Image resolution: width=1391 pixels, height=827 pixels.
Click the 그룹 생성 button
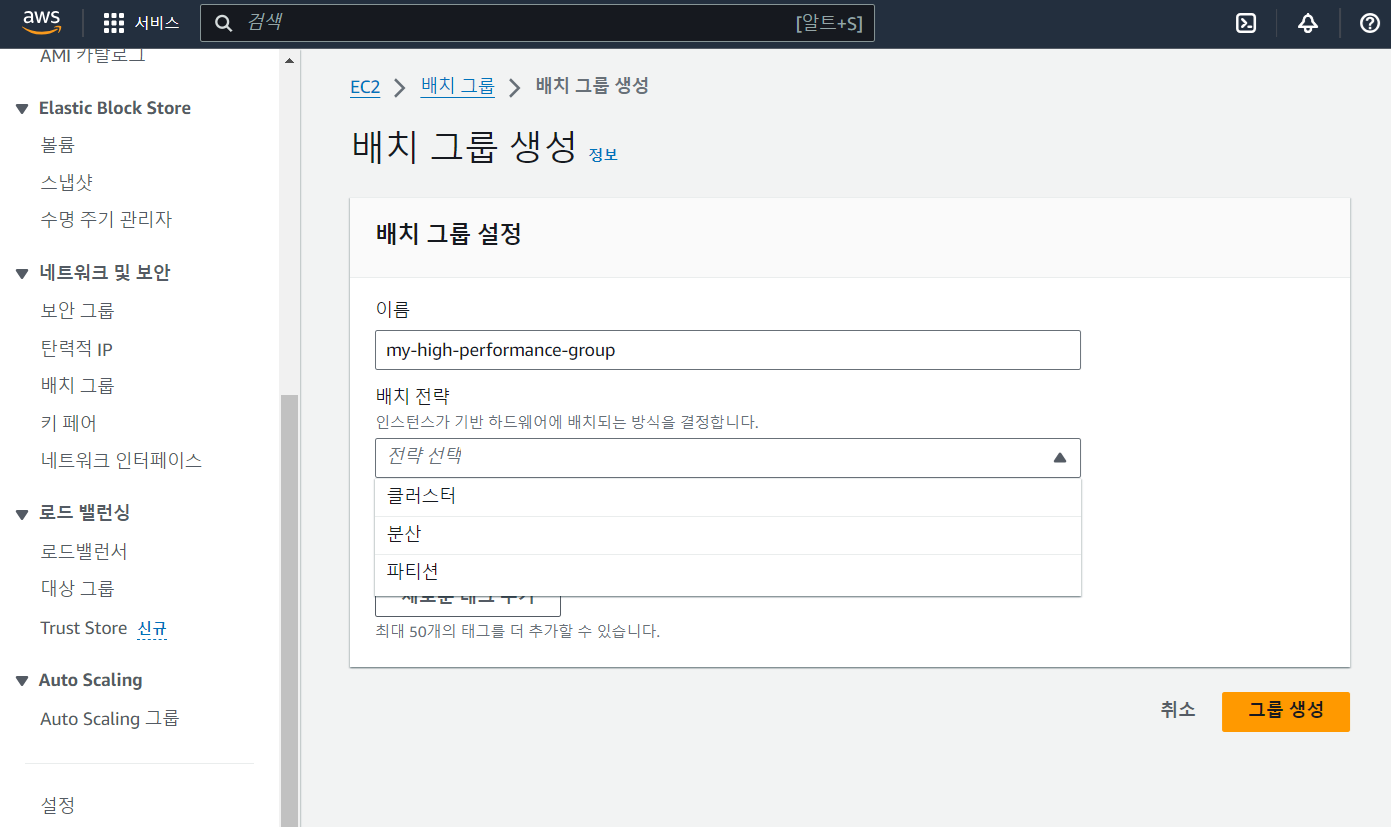coord(1286,711)
